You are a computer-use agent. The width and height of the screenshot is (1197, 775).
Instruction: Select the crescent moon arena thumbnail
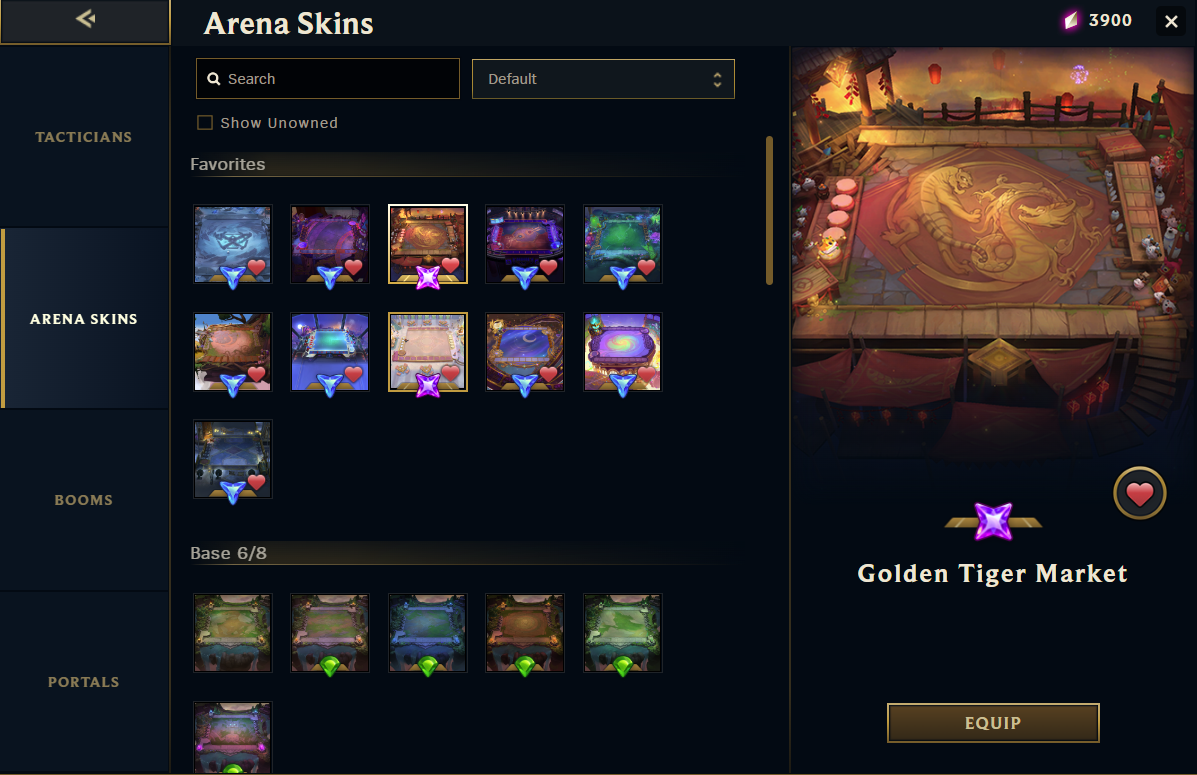tap(524, 352)
